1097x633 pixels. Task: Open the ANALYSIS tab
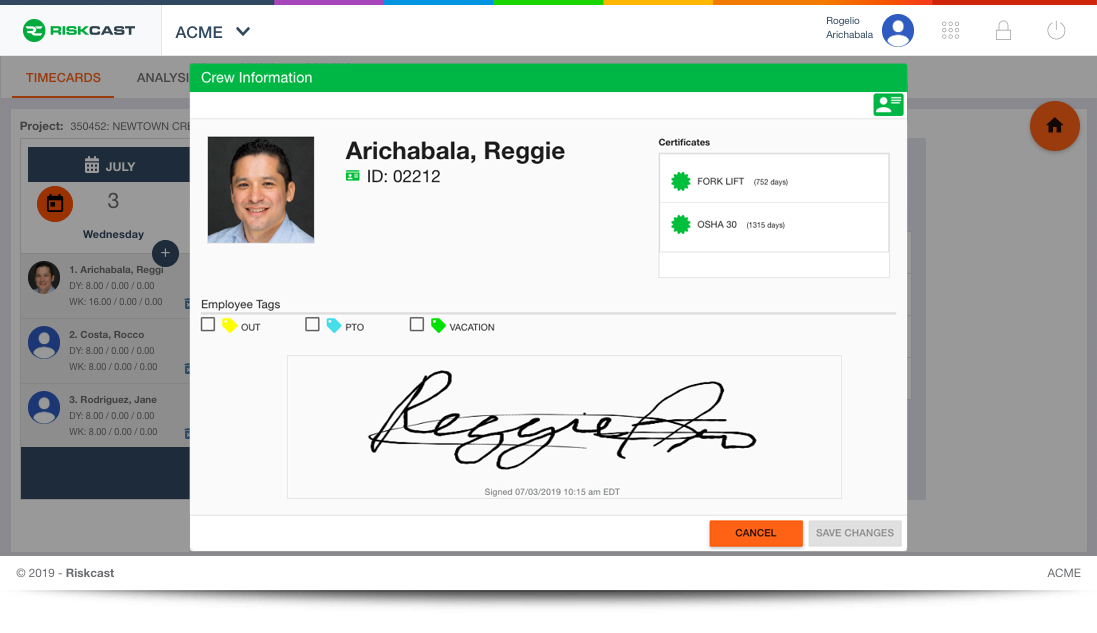163,78
